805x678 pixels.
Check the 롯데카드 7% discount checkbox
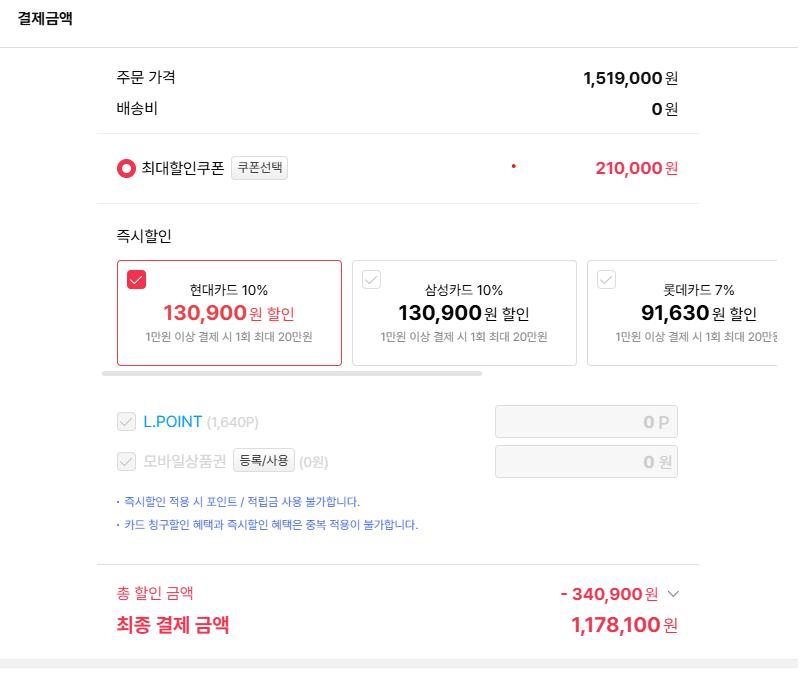click(606, 280)
